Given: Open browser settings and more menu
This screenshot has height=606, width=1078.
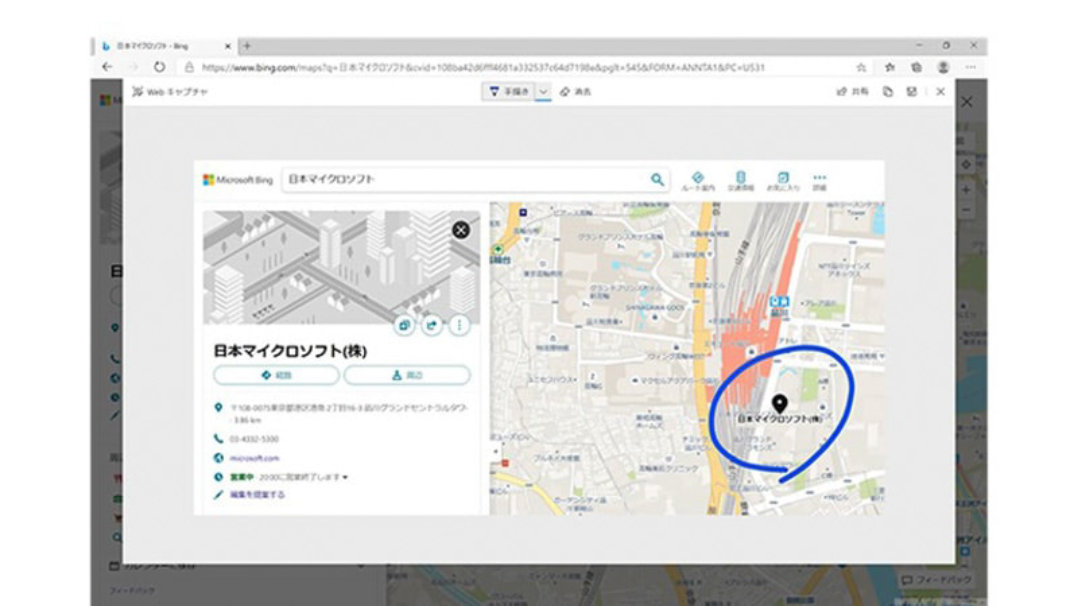Looking at the screenshot, I should [x=971, y=67].
